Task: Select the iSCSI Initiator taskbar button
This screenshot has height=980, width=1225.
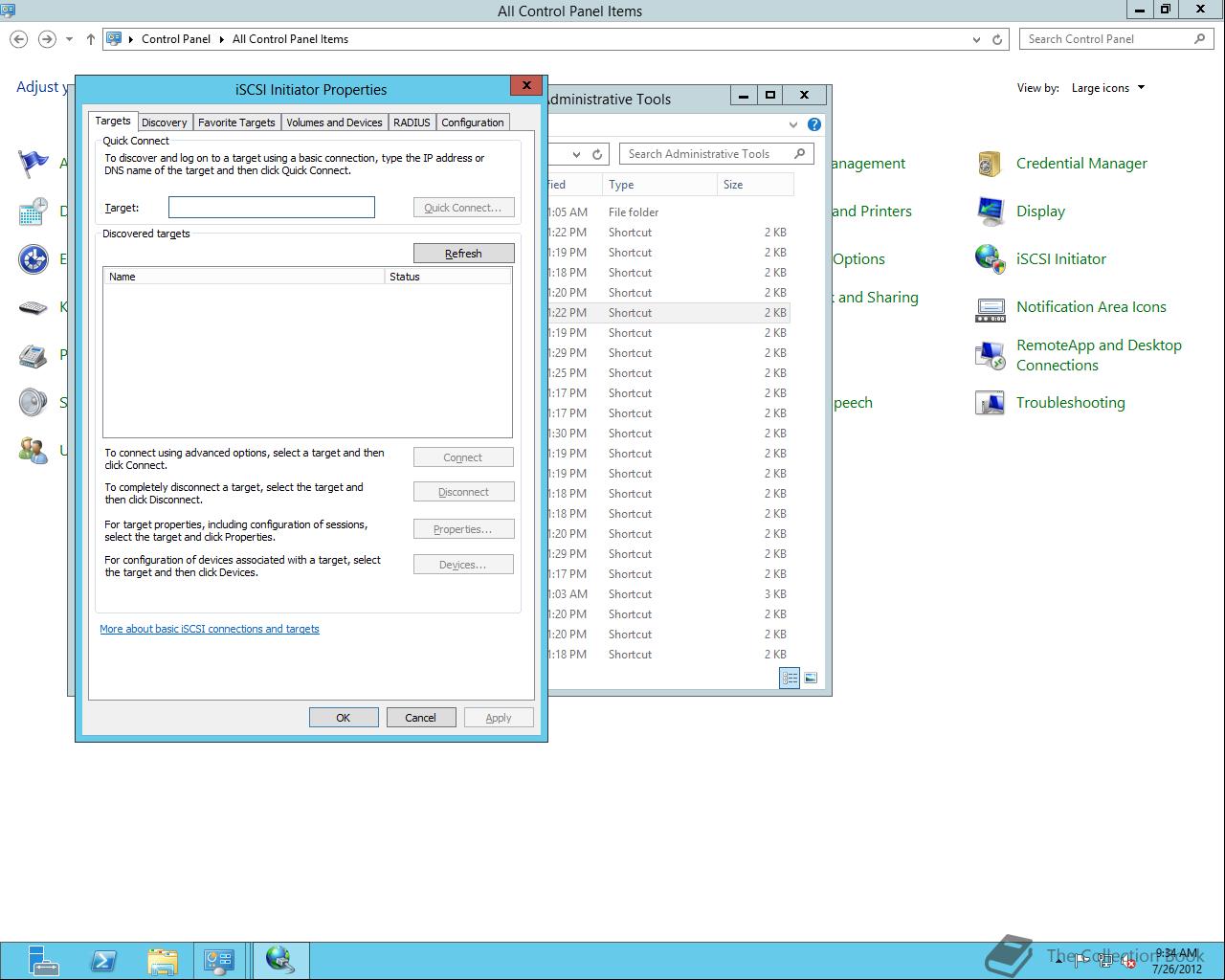Action: pyautogui.click(x=280, y=960)
